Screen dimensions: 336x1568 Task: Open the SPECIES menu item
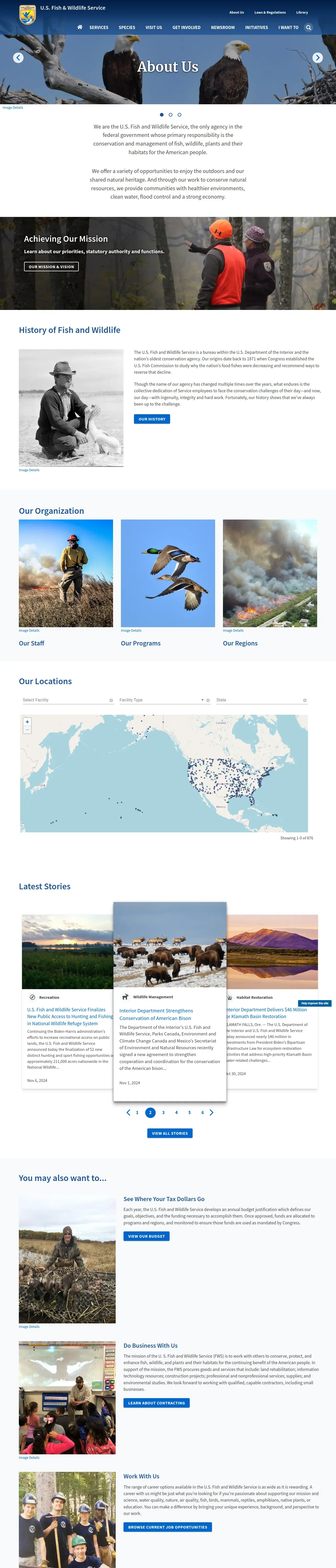pos(127,27)
